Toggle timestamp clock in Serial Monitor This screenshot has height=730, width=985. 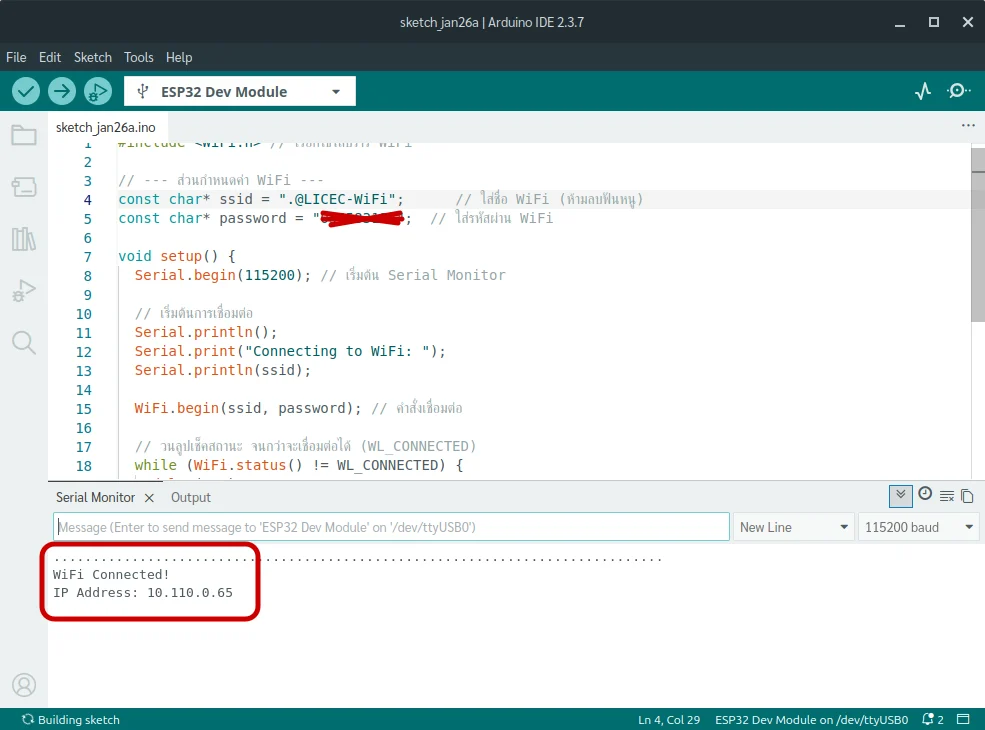925,494
